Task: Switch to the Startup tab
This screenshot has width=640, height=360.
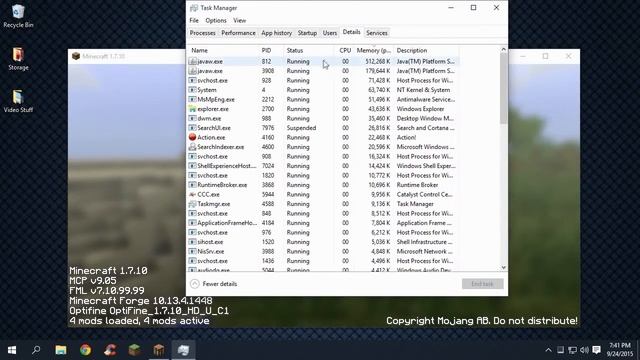Action: coord(307,33)
